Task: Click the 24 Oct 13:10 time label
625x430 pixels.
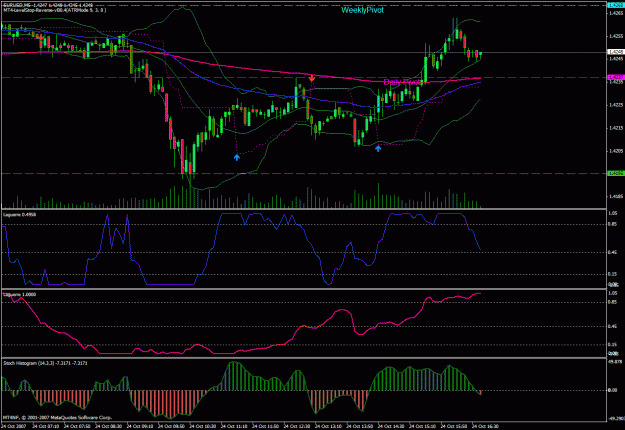Action: point(329,426)
